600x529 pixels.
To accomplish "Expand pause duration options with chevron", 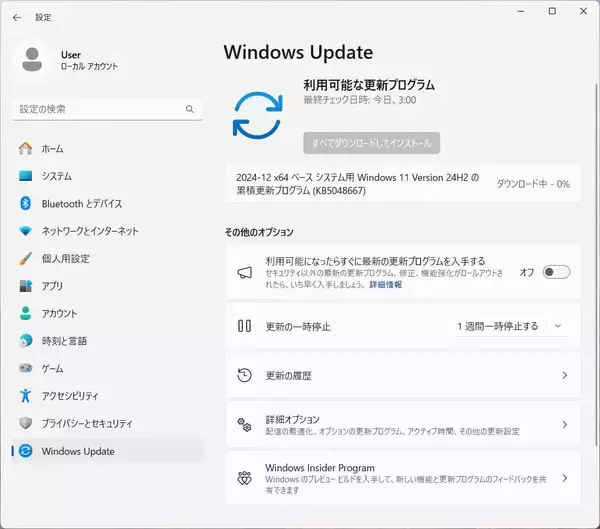I will 558,326.
